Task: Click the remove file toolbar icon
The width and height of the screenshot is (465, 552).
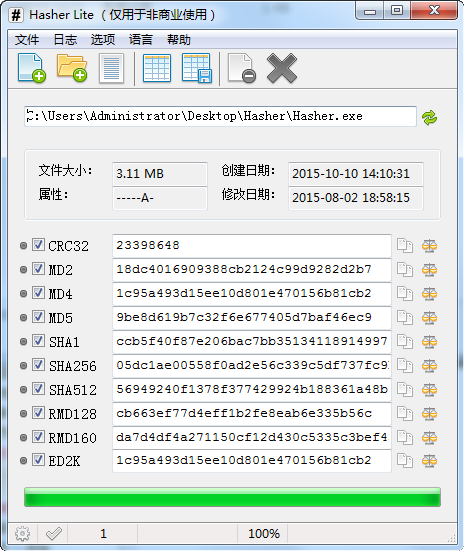Action: coord(242,68)
